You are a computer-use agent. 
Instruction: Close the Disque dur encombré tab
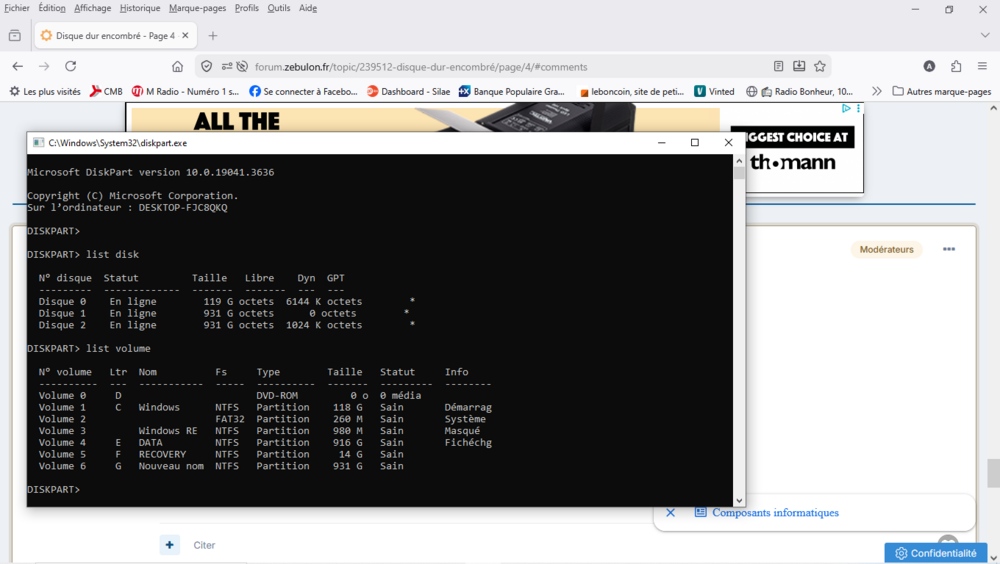pyautogui.click(x=185, y=36)
